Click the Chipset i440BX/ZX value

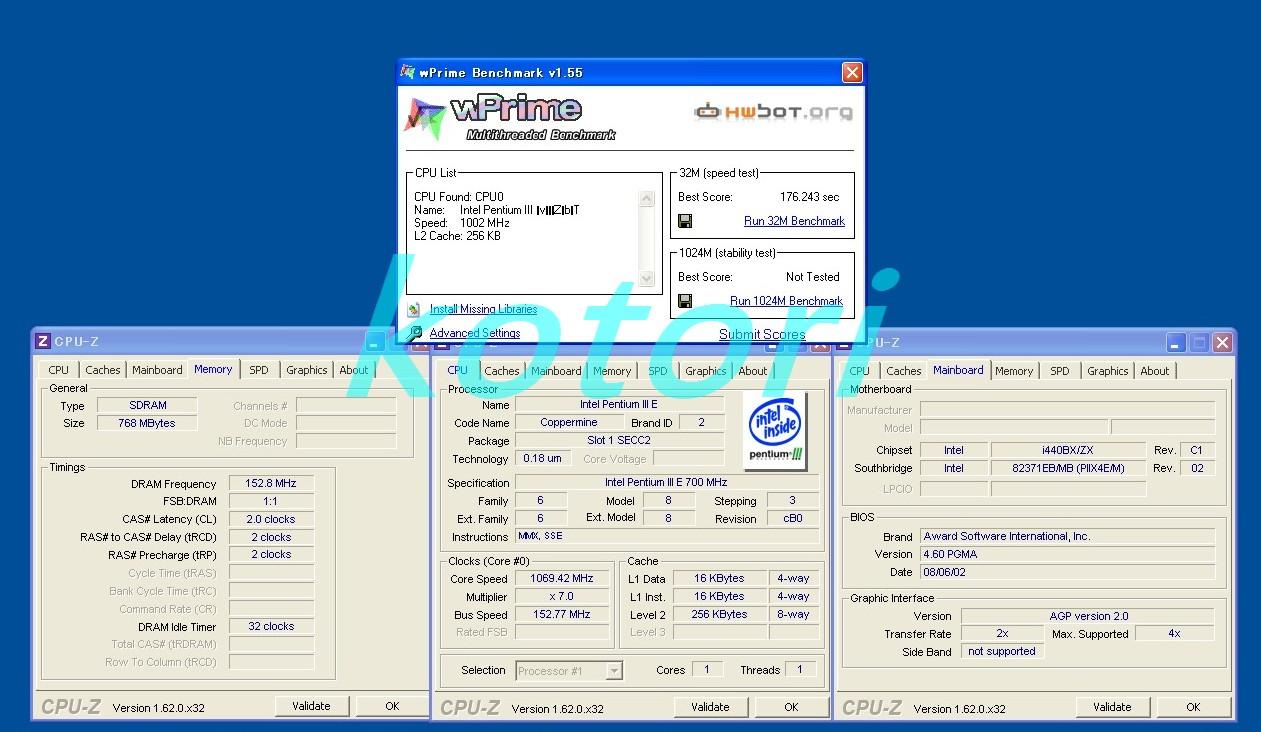1068,450
